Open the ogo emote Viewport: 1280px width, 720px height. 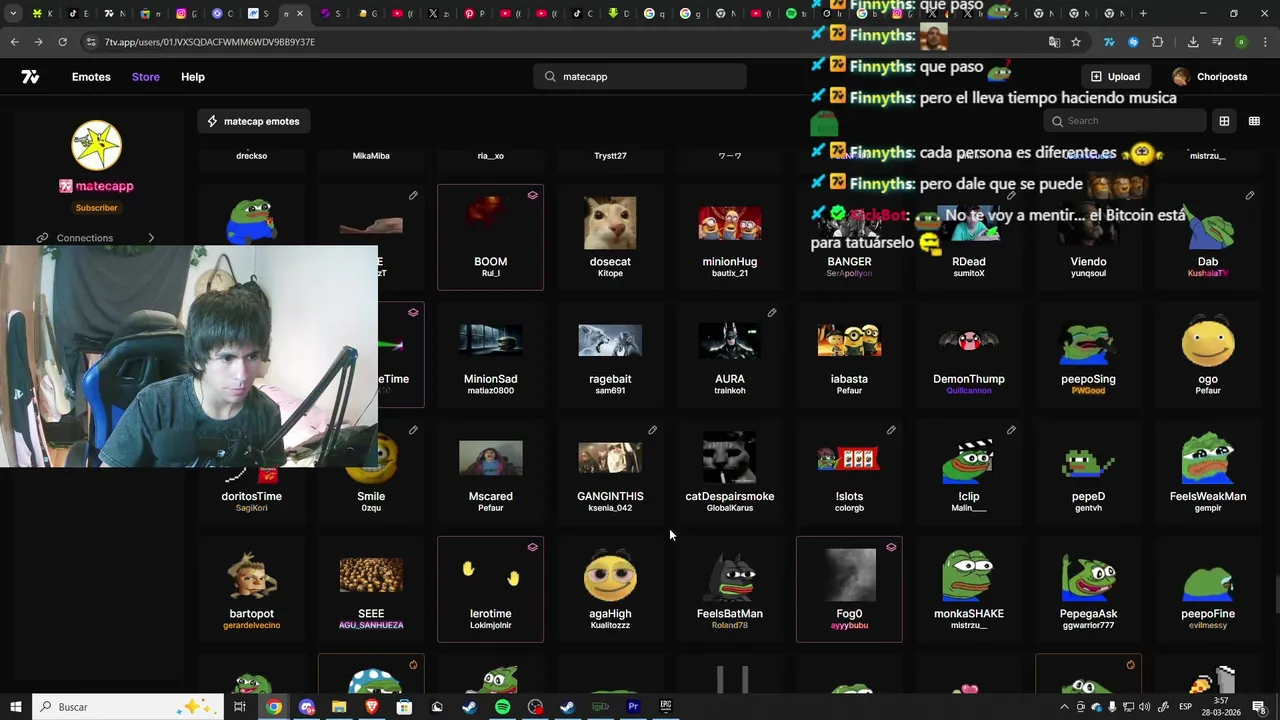(1208, 354)
